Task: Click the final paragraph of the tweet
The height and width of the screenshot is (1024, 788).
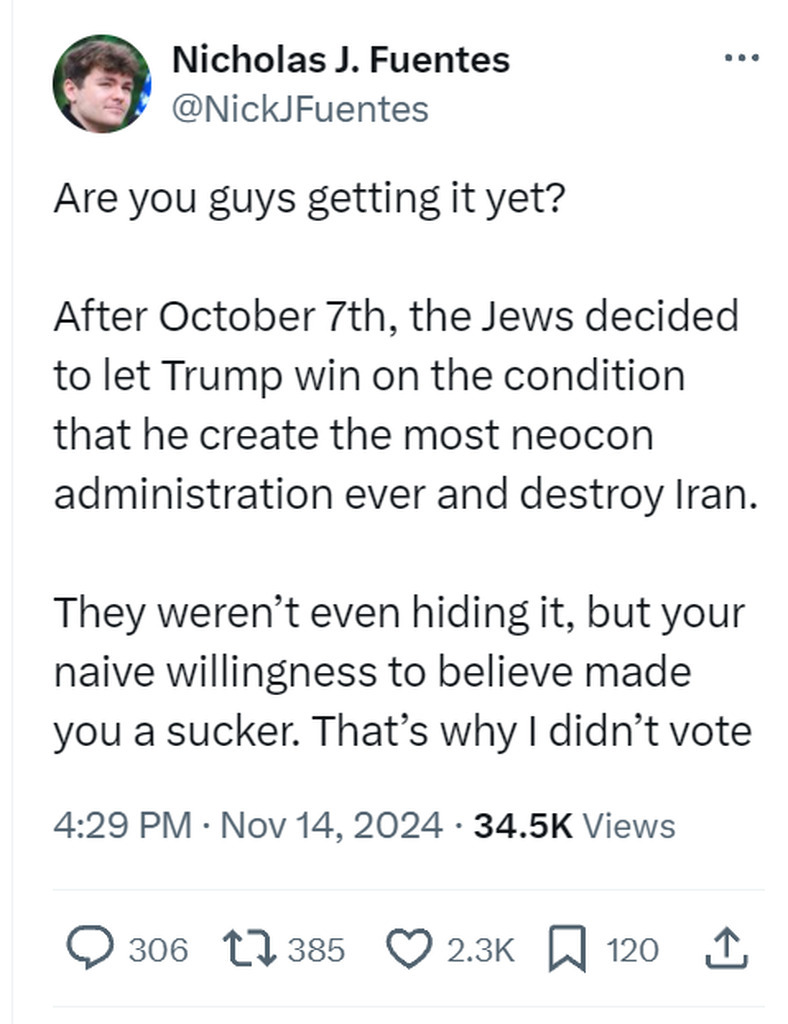Action: 400,672
